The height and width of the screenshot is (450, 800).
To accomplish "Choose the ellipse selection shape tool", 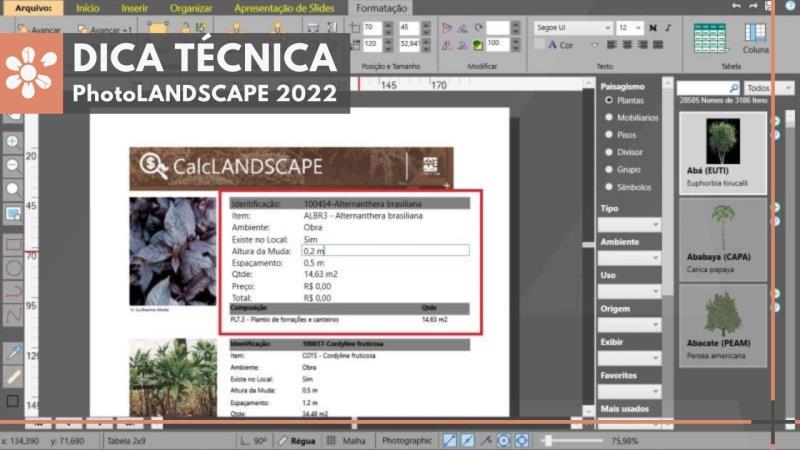I will click(x=13, y=267).
